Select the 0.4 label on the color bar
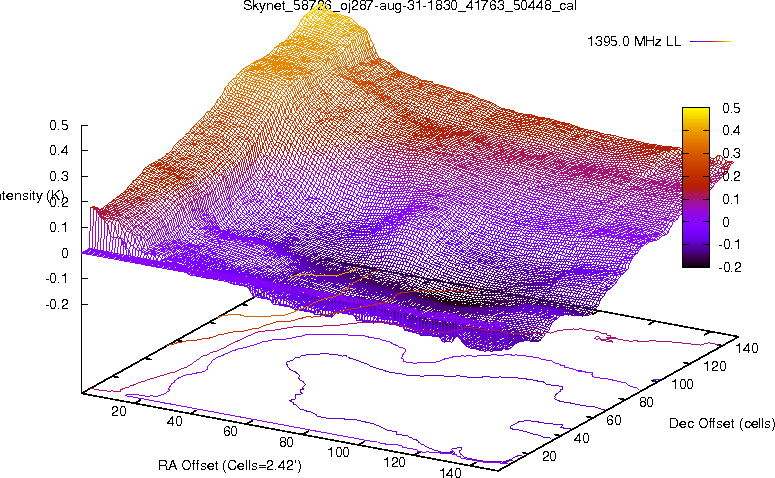Screen dimensions: 775x478 [732, 130]
